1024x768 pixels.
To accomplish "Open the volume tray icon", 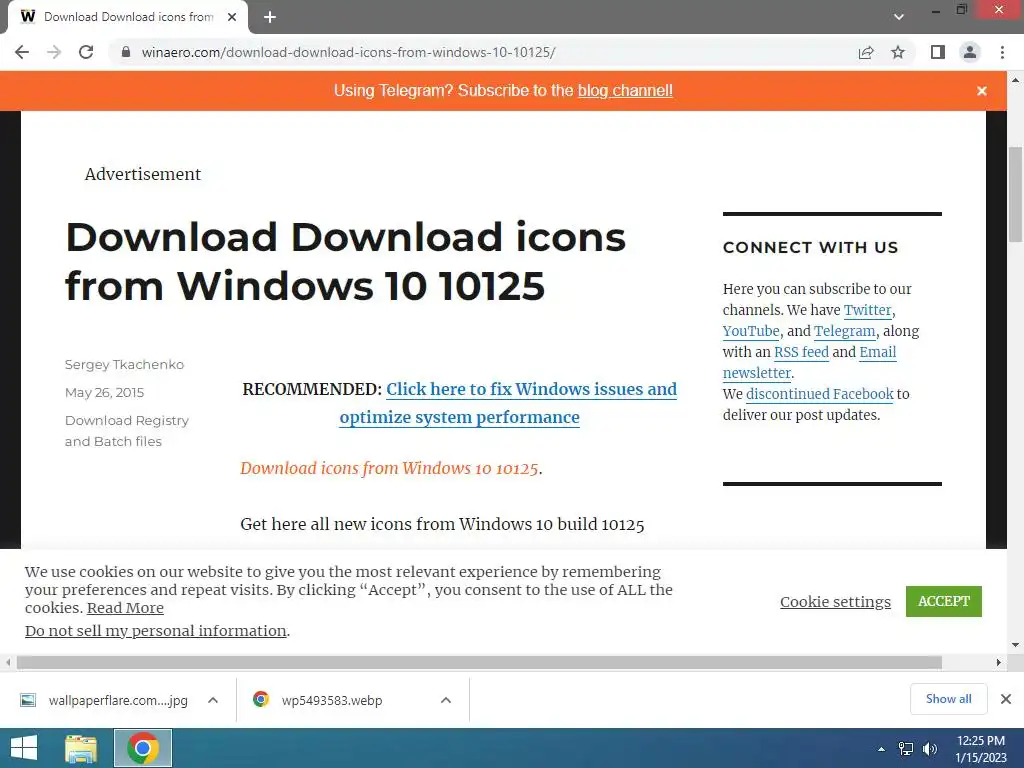I will 930,749.
